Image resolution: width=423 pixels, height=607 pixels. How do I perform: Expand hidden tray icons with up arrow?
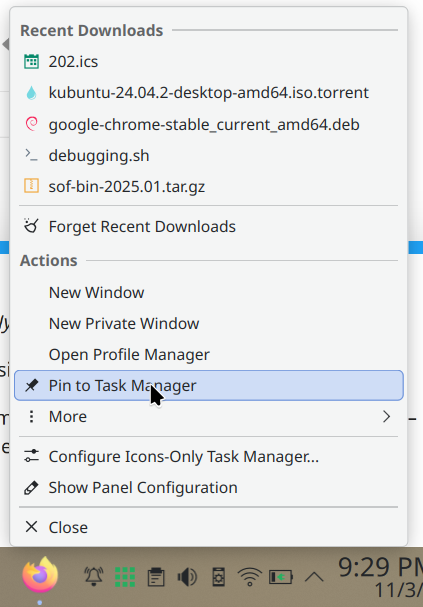tap(314, 577)
